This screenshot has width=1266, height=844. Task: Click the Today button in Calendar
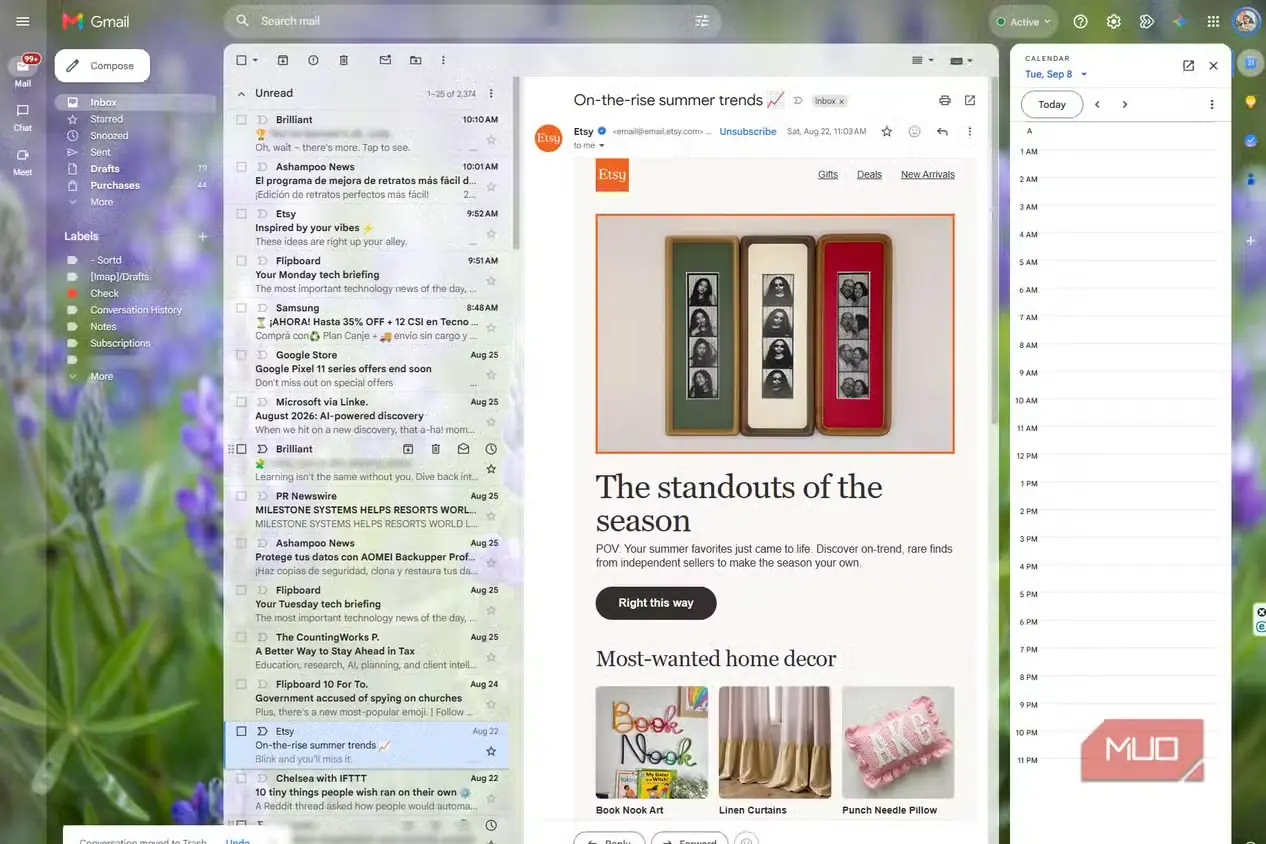click(1052, 104)
